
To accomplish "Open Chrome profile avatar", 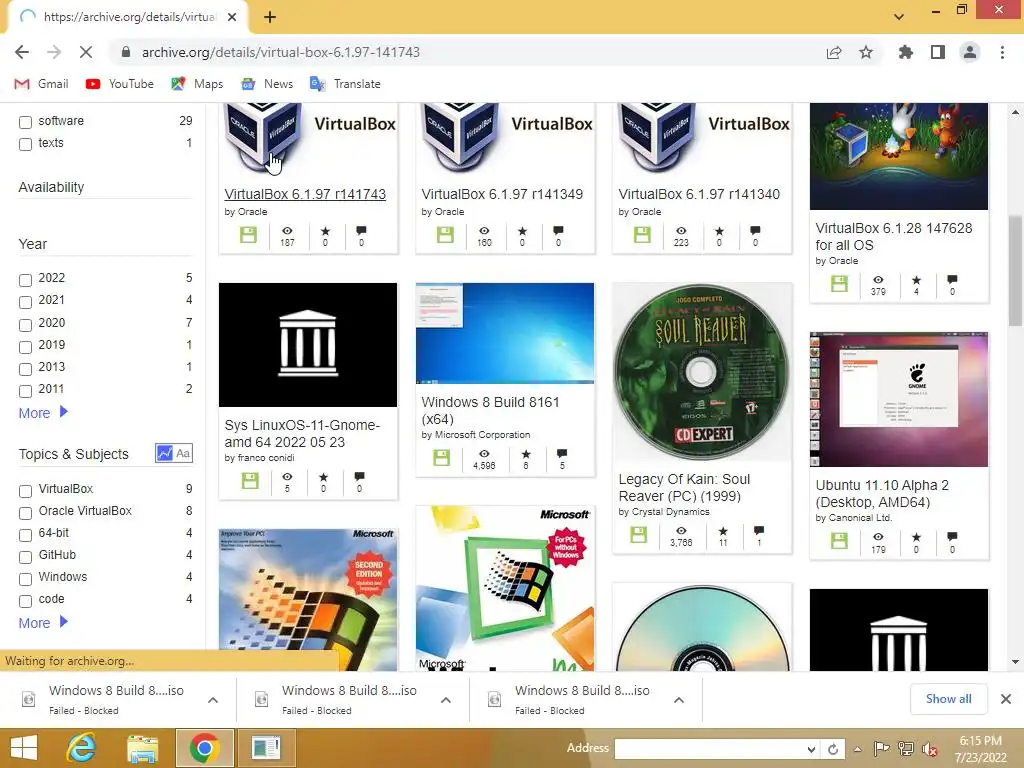I will click(x=970, y=52).
